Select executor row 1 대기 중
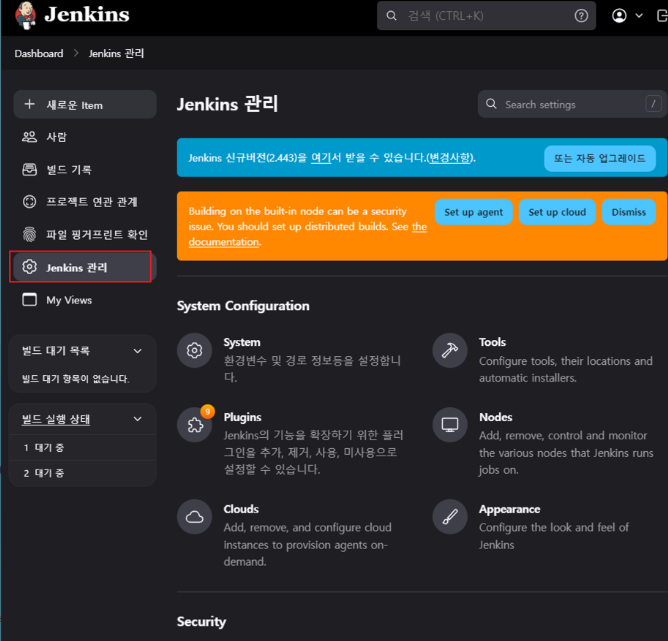Screen dimensions: 668x641 [82, 448]
